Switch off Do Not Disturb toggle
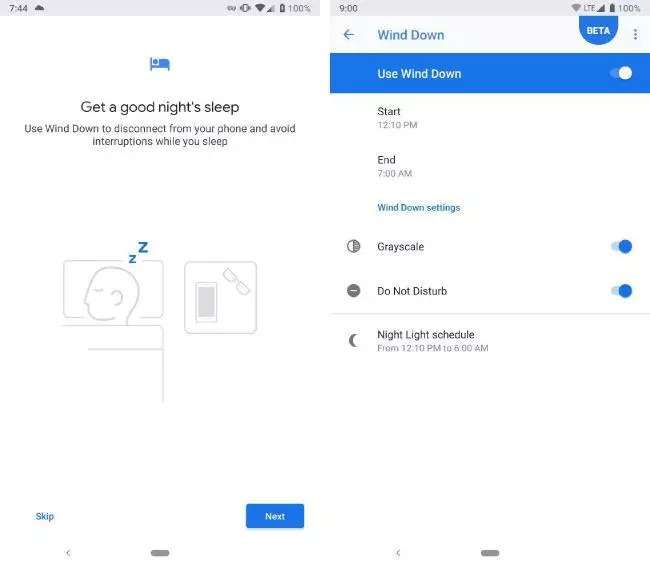The image size is (650, 569). (x=621, y=291)
